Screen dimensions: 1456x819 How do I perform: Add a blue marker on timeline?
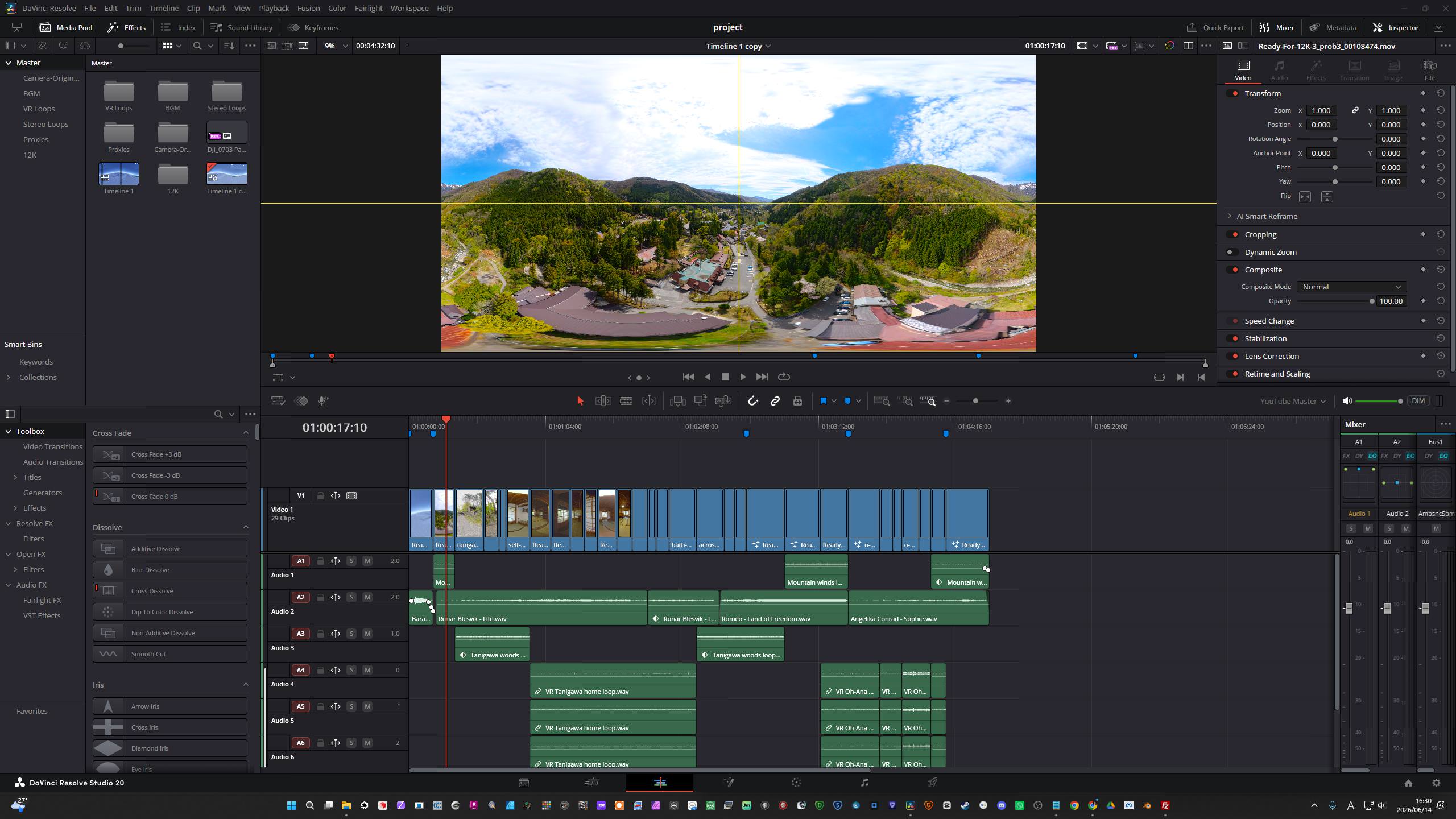click(x=847, y=401)
